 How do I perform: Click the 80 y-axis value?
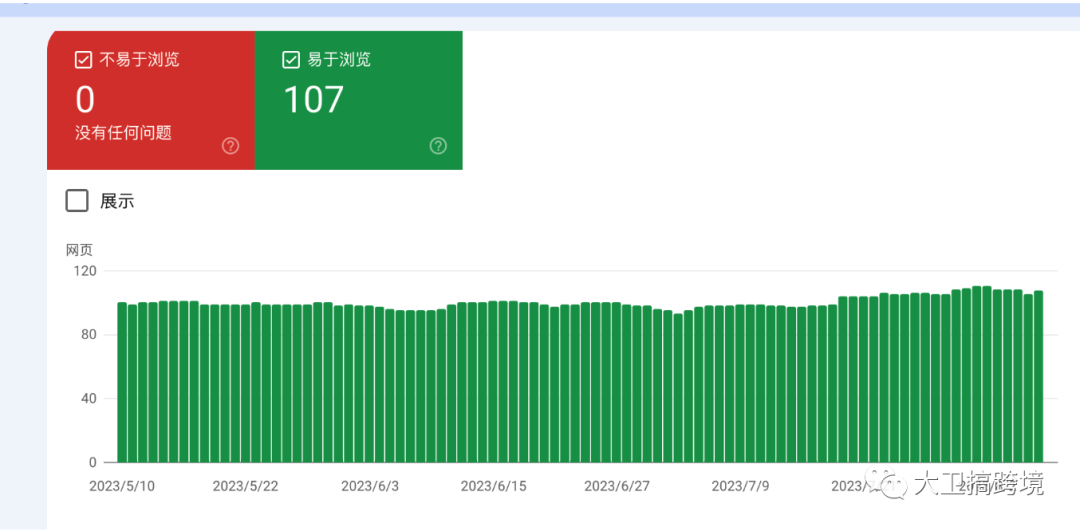90,335
